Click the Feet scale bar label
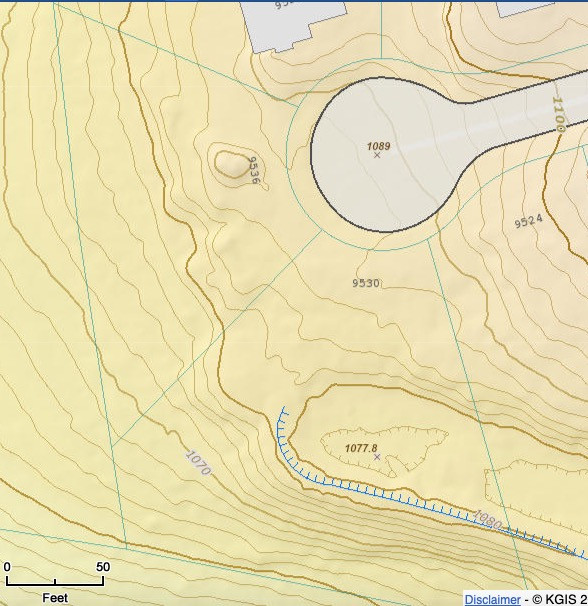The image size is (588, 606). click(55, 598)
